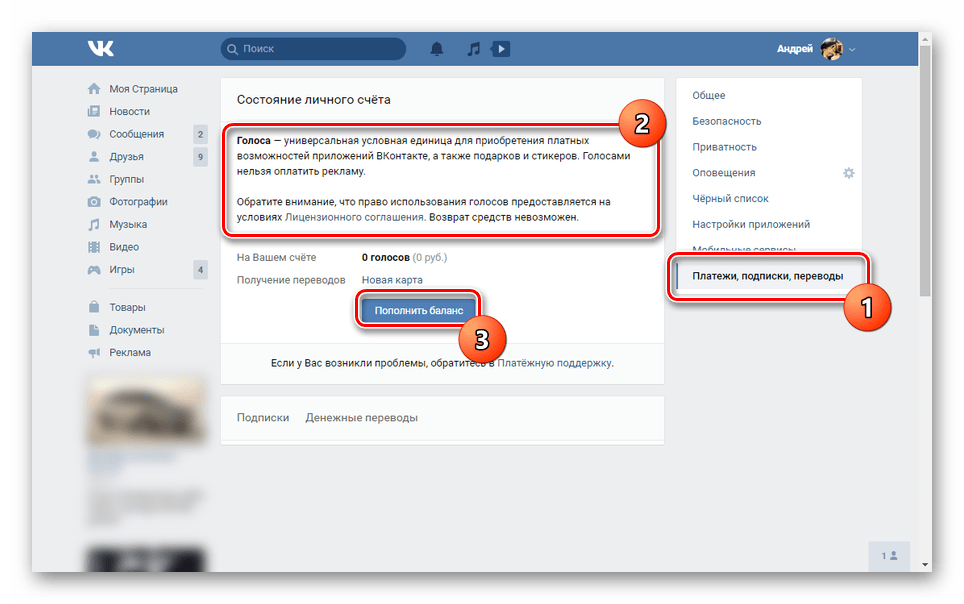
Task: Click the Видео film icon in sidebar
Action: pos(93,247)
